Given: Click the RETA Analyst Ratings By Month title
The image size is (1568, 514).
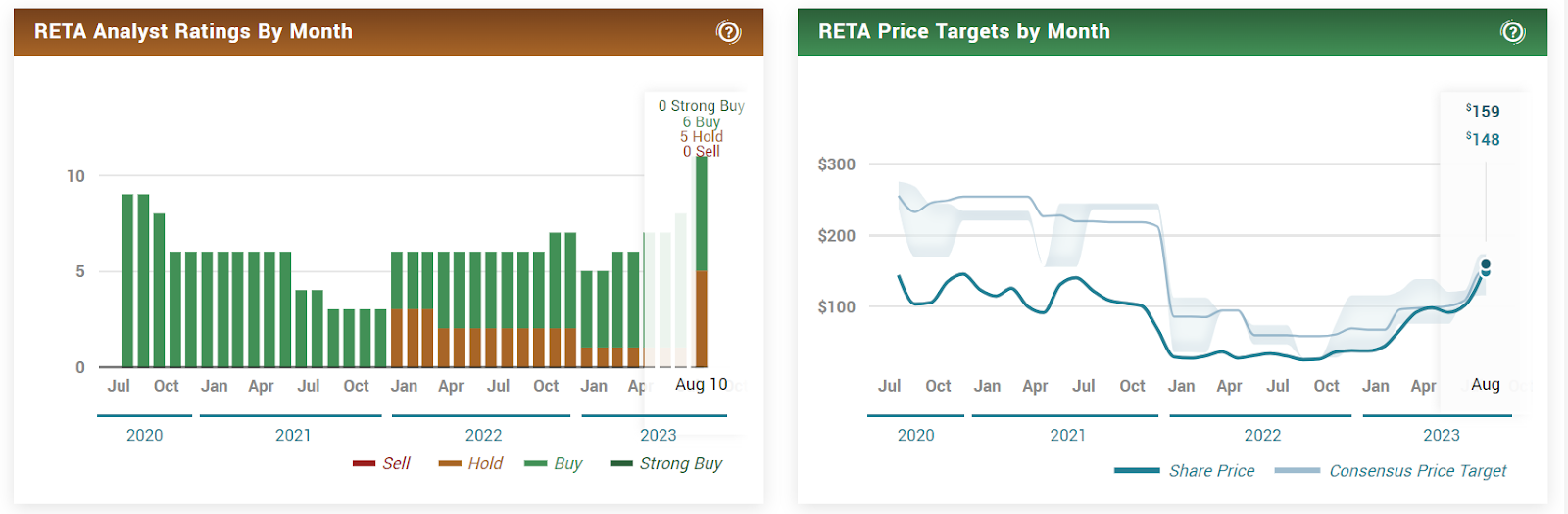Looking at the screenshot, I should 193,31.
